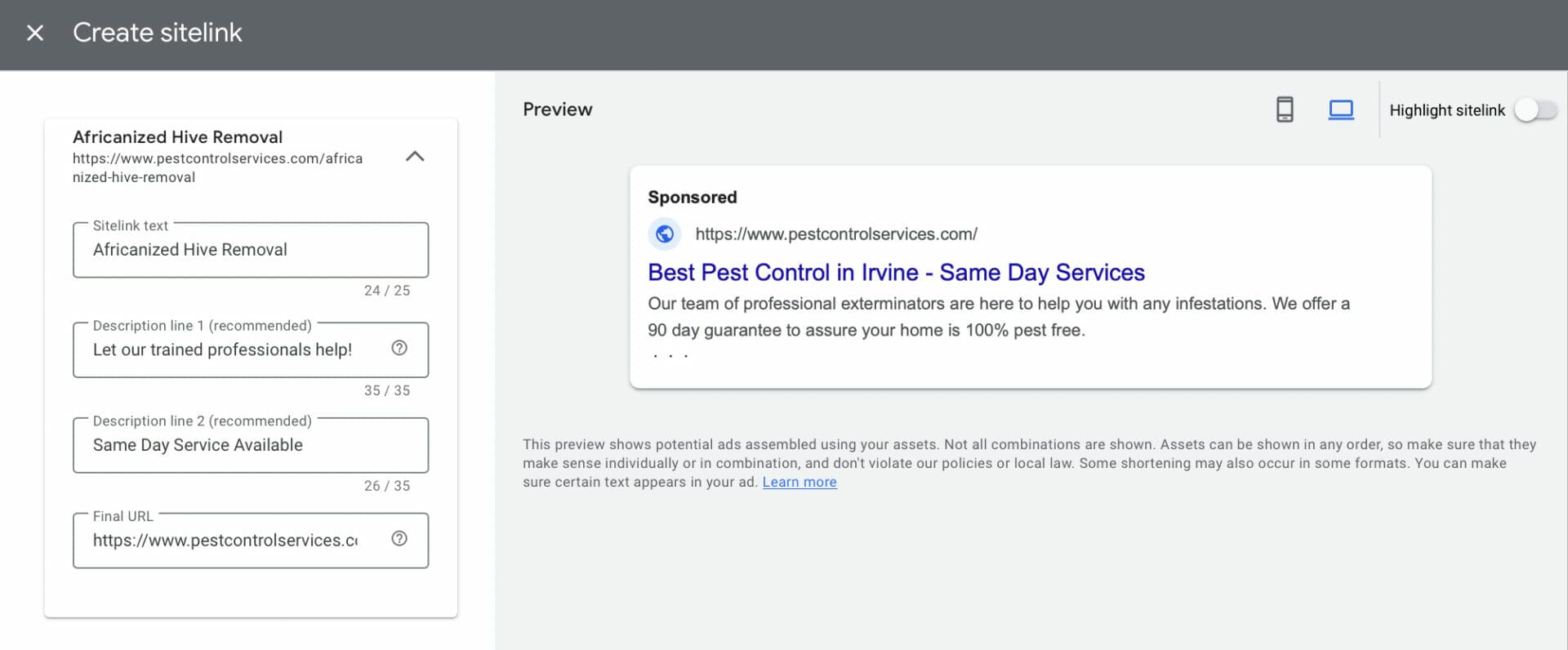Click the Best Pest Control in Irvine headline
The image size is (1568, 650).
coord(896,273)
